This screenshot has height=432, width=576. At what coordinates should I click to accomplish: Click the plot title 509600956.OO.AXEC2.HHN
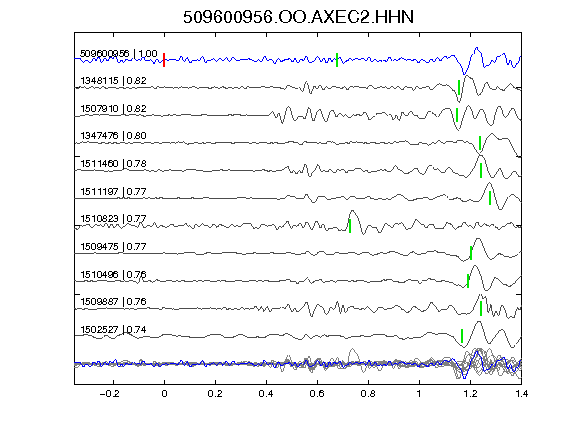pyautogui.click(x=298, y=17)
